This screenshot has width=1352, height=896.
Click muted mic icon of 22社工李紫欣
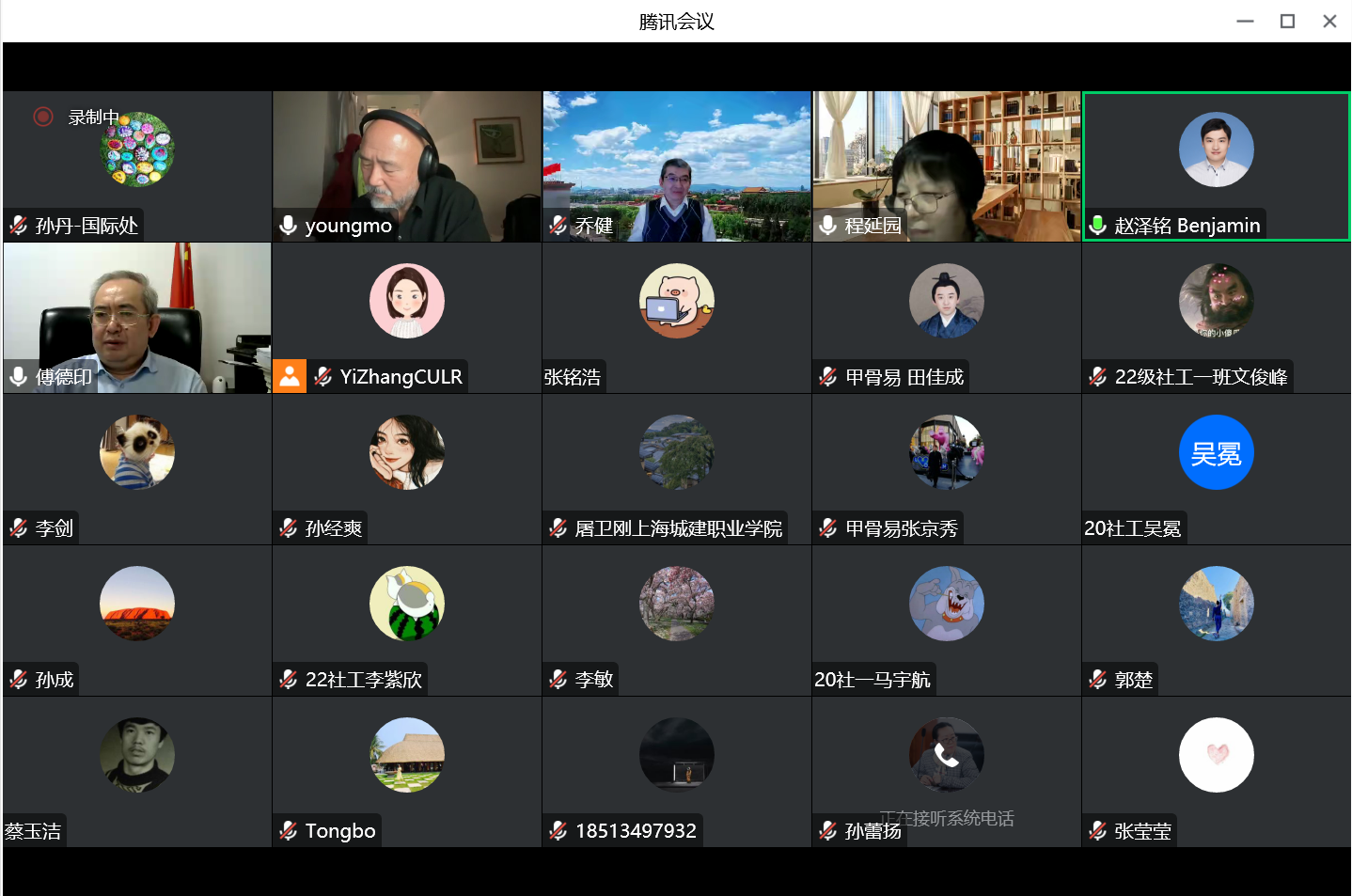[x=289, y=680]
